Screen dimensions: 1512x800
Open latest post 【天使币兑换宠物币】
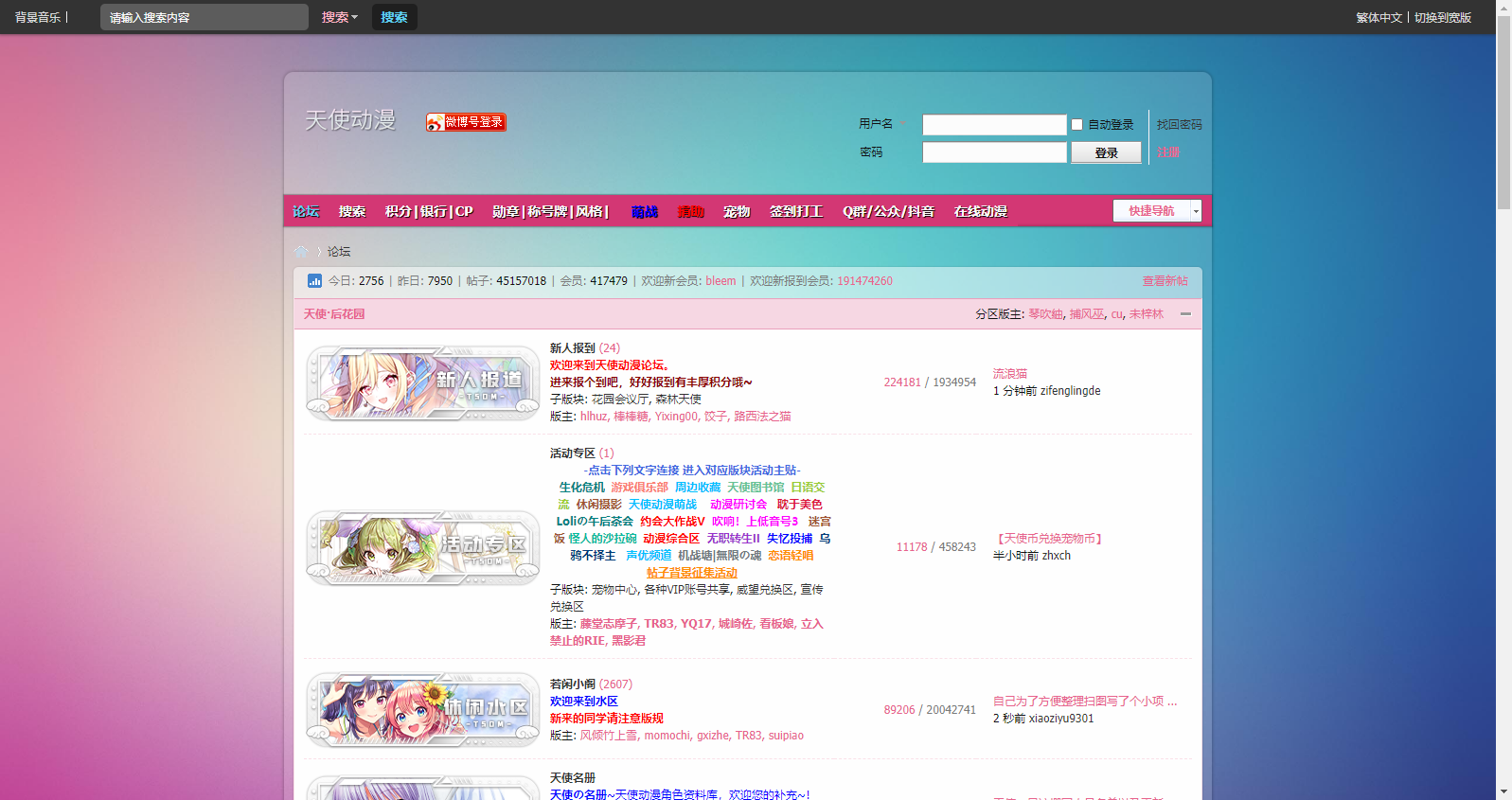(x=1049, y=539)
